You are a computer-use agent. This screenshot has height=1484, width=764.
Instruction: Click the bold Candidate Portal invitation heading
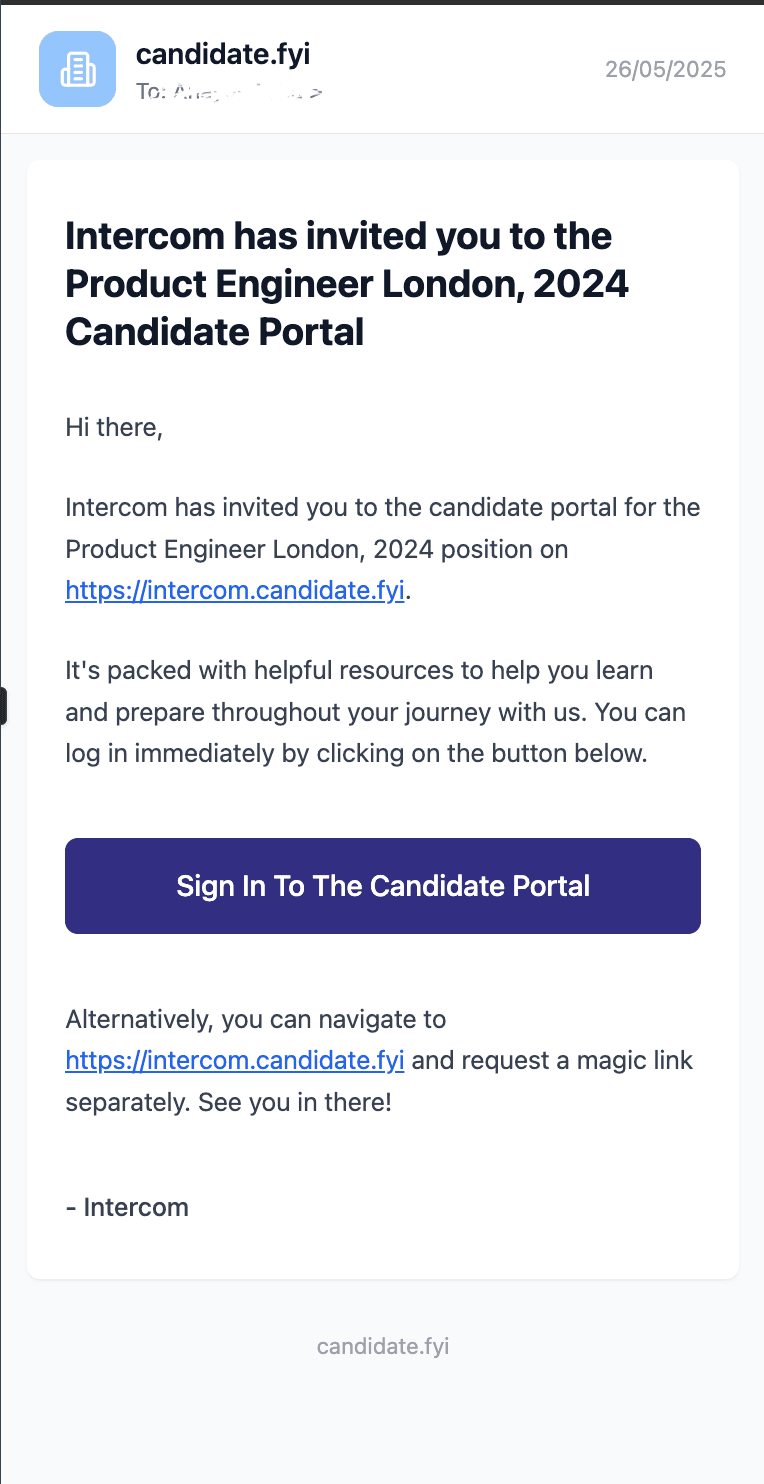click(x=346, y=284)
